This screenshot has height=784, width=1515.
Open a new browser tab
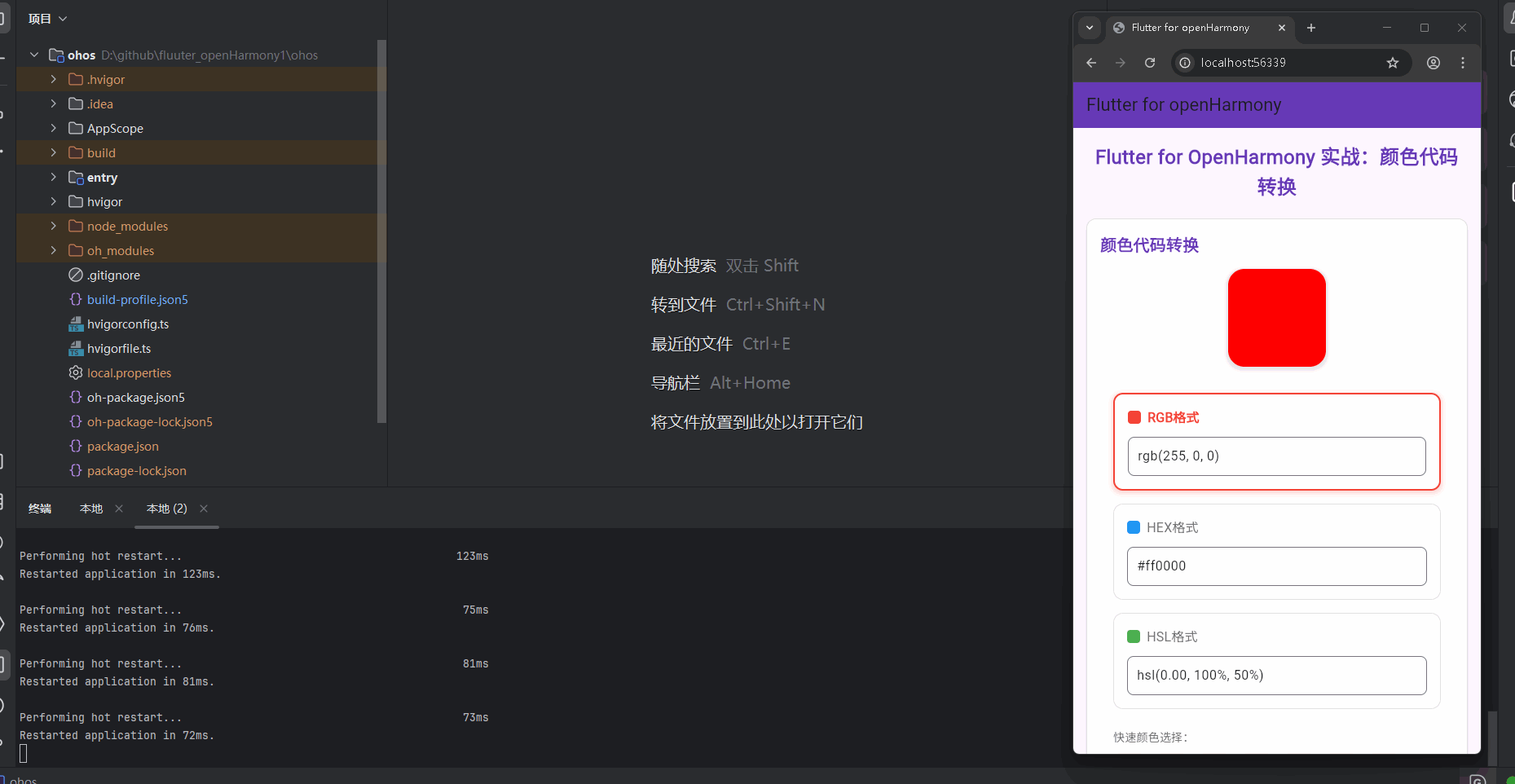[x=1311, y=28]
